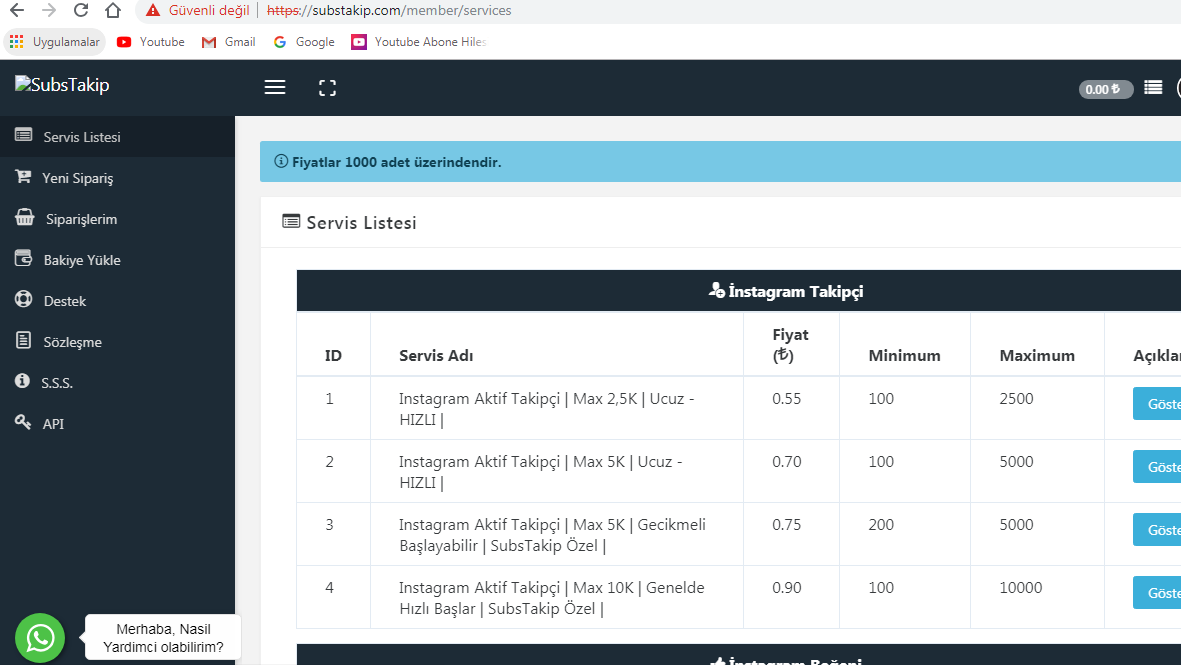Open WhatsApp chat with the green icon

click(40, 638)
